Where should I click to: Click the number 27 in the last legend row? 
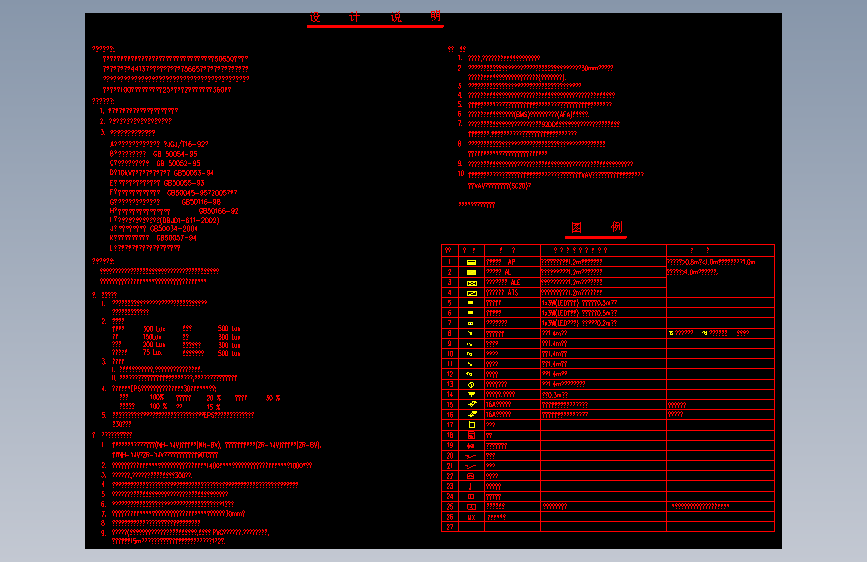pos(450,527)
